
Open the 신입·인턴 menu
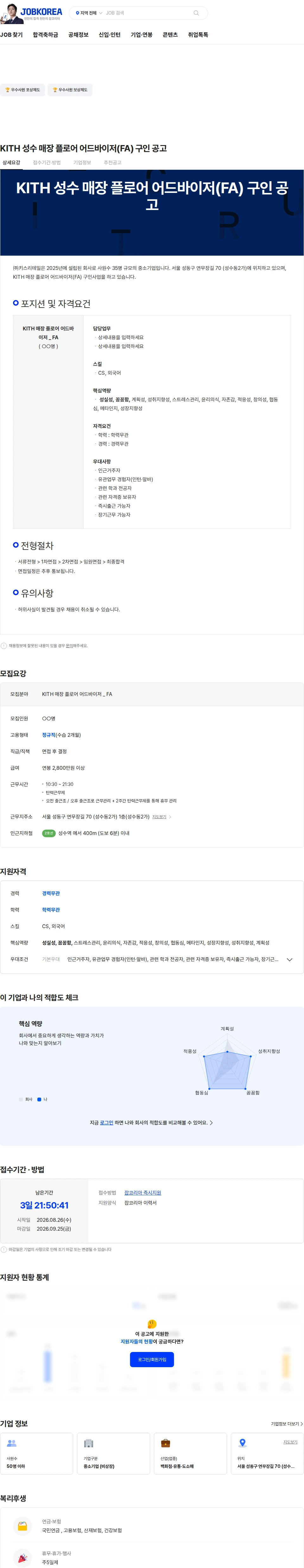click(110, 35)
